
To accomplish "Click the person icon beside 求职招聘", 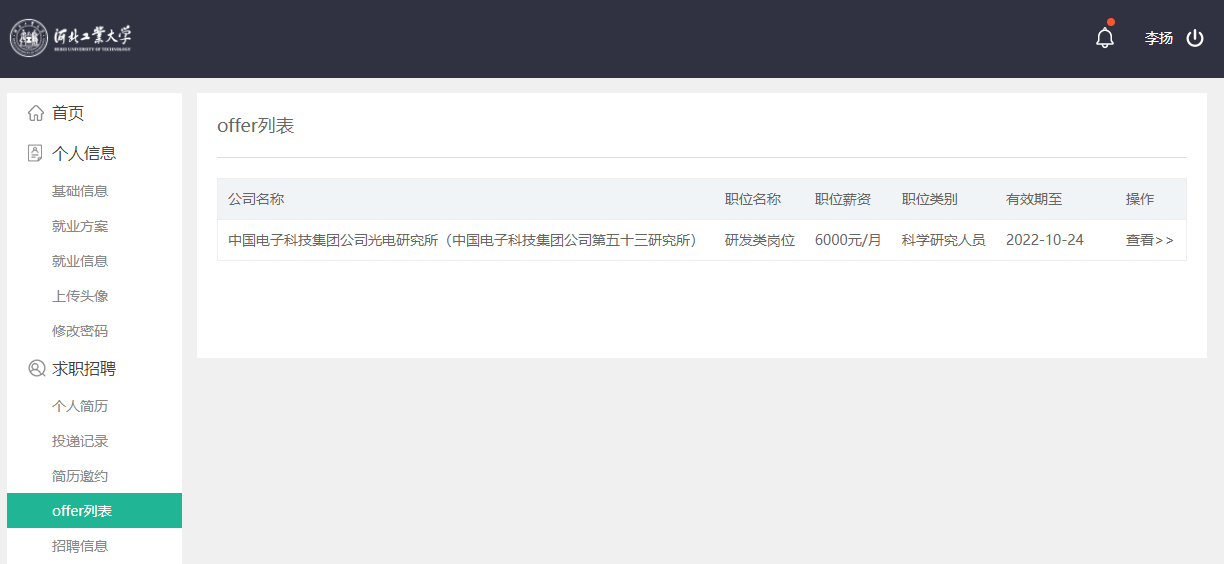I will [x=36, y=369].
